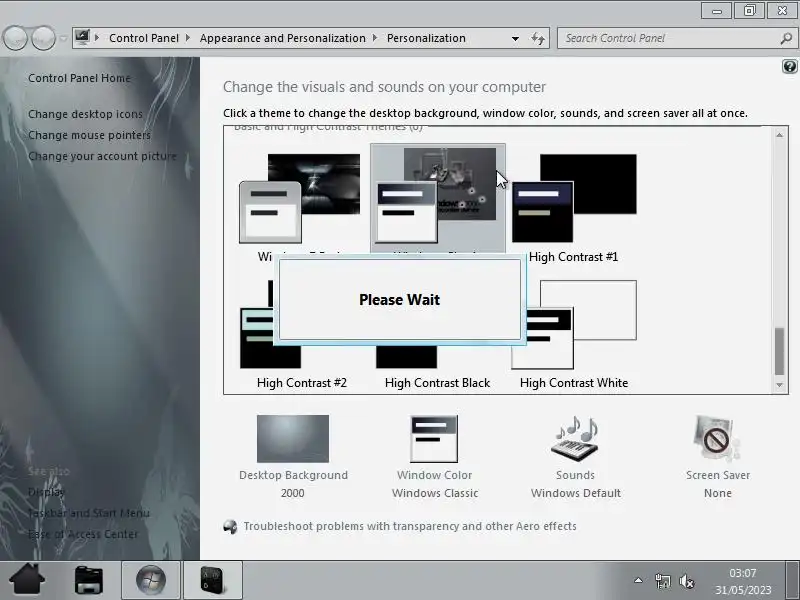The height and width of the screenshot is (600, 800).
Task: Open the recent pages dropdown arrow
Action: coord(63,38)
